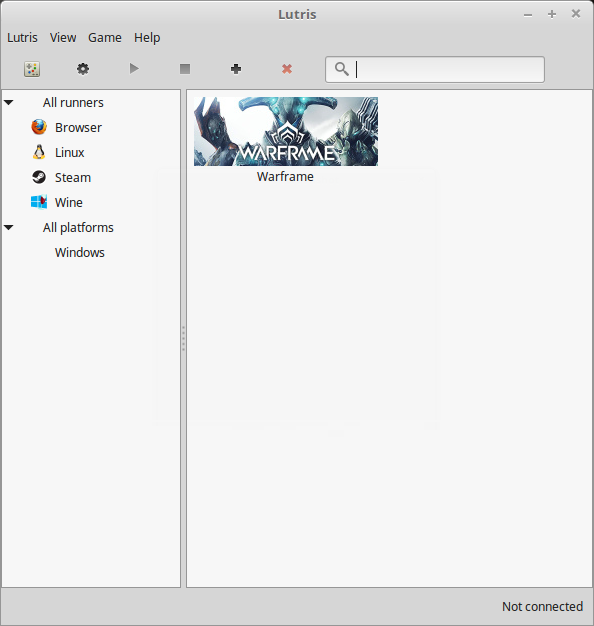This screenshot has height=626, width=594.
Task: Click the sidebar pane divider handle
Action: tap(183, 339)
